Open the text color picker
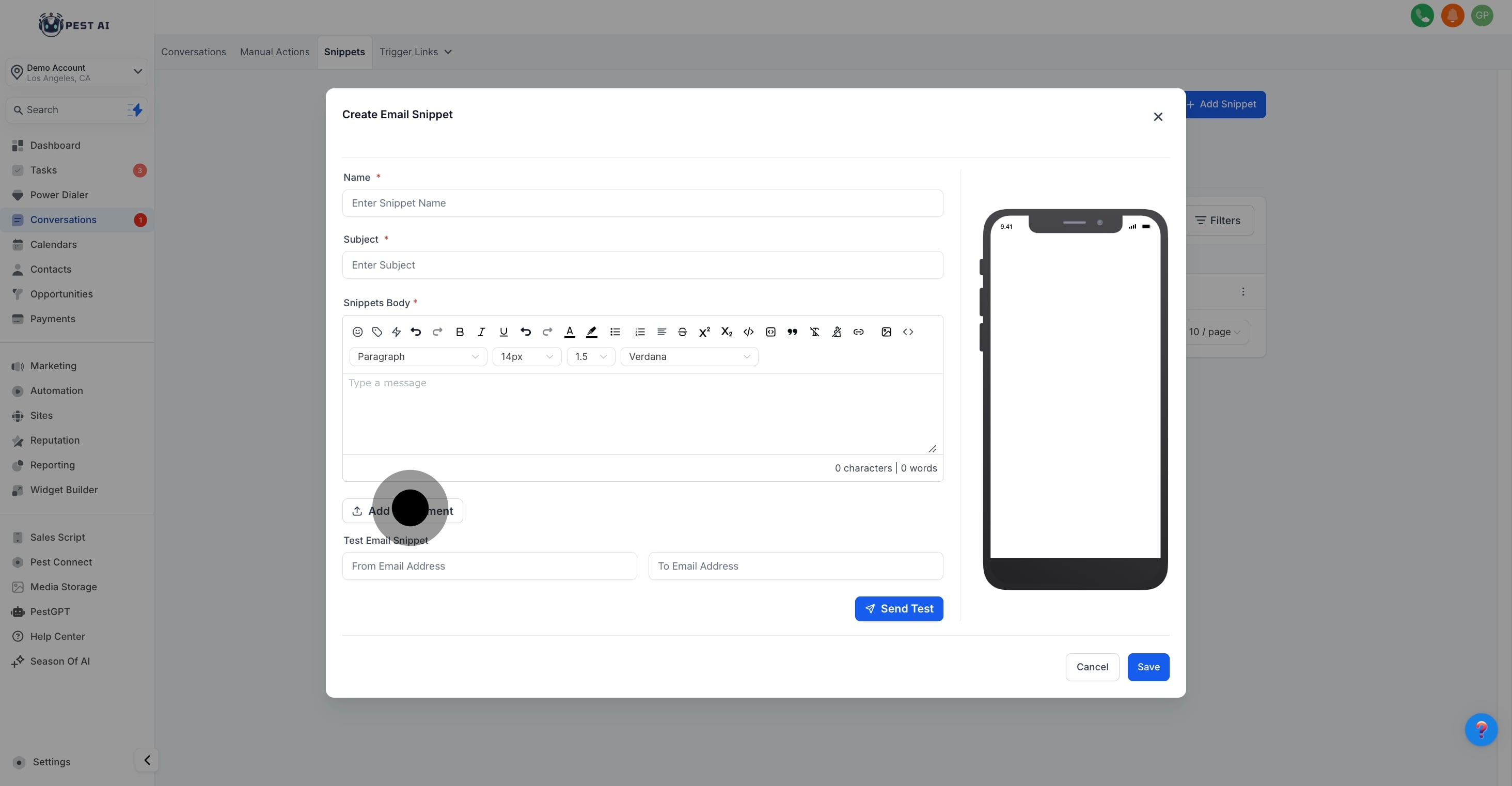The height and width of the screenshot is (786, 1512). click(569, 332)
